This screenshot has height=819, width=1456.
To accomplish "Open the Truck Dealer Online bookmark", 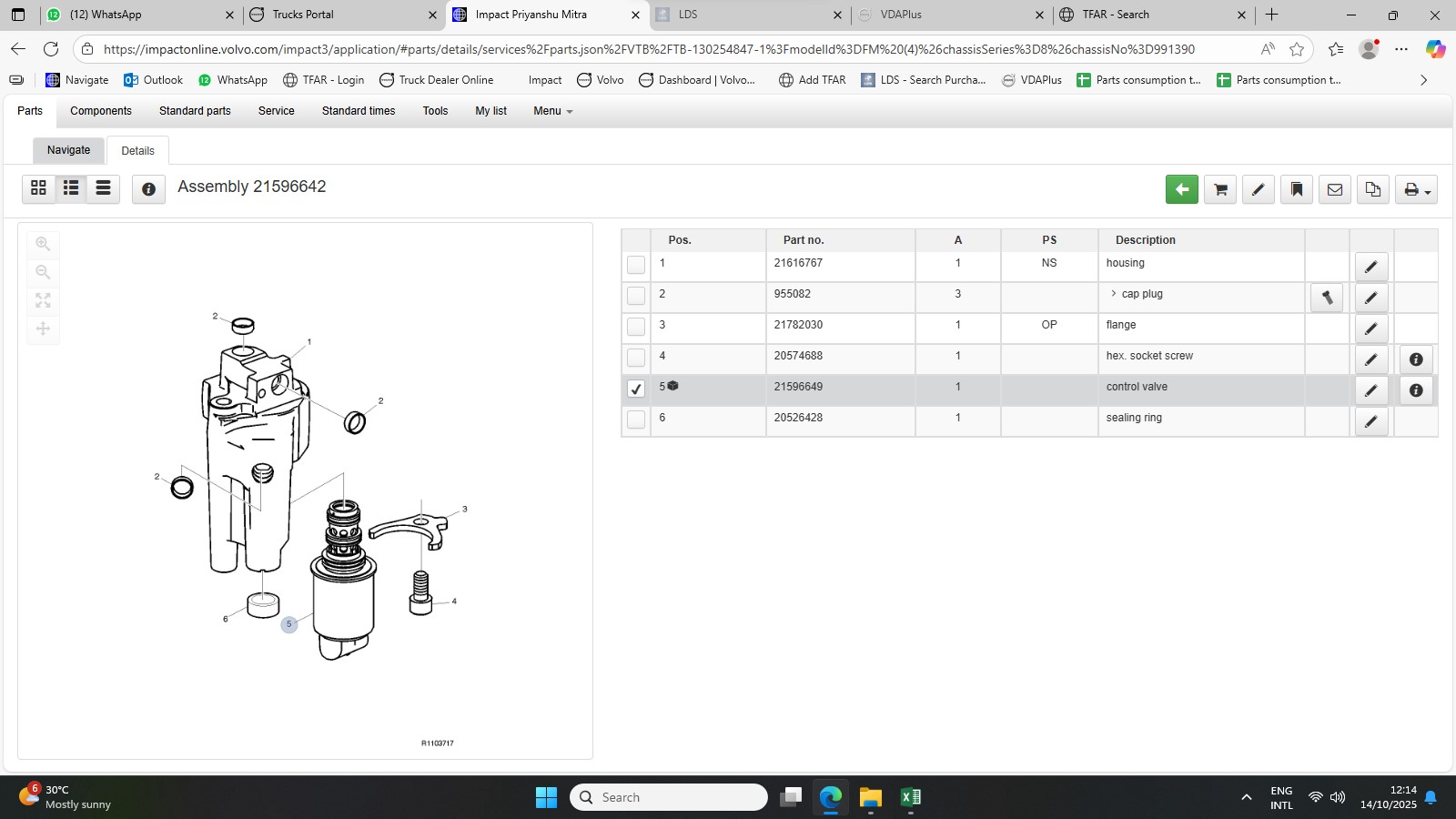I will (x=436, y=80).
